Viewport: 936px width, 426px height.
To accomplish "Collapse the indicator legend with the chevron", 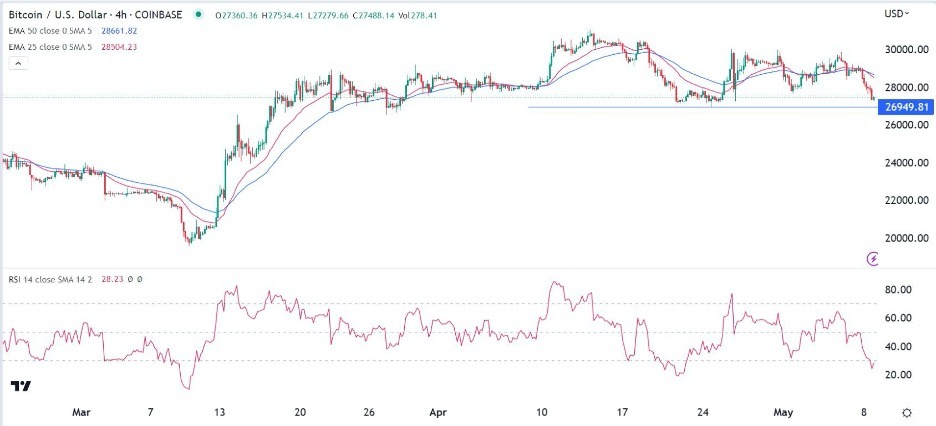I will pyautogui.click(x=18, y=63).
